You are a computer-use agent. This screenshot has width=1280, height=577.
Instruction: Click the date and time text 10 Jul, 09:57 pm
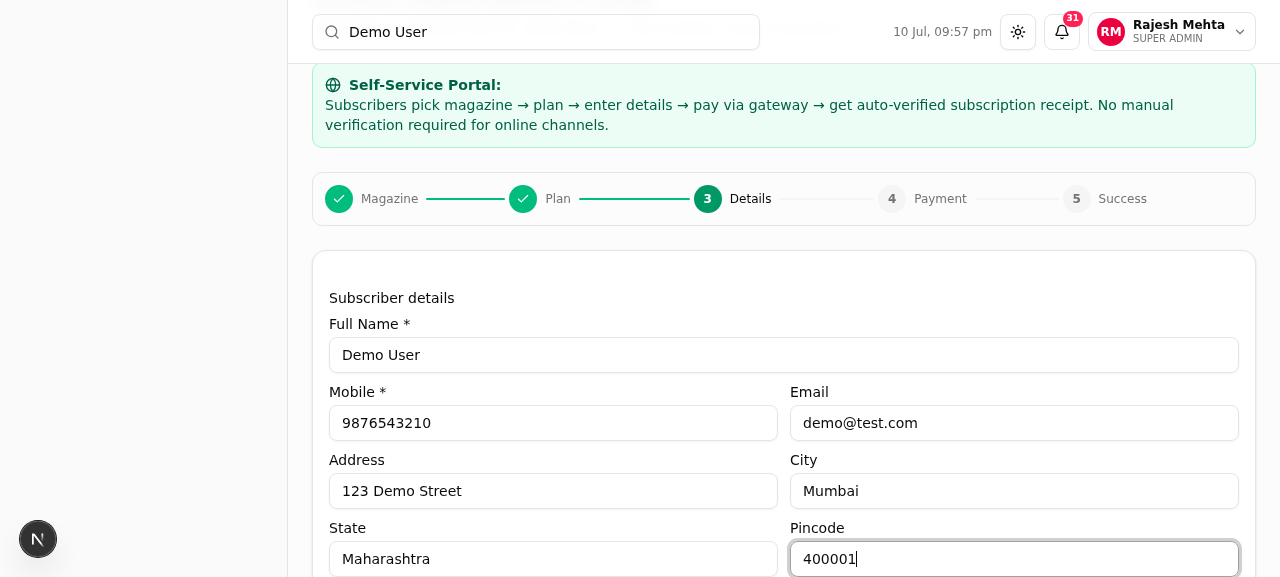click(942, 32)
